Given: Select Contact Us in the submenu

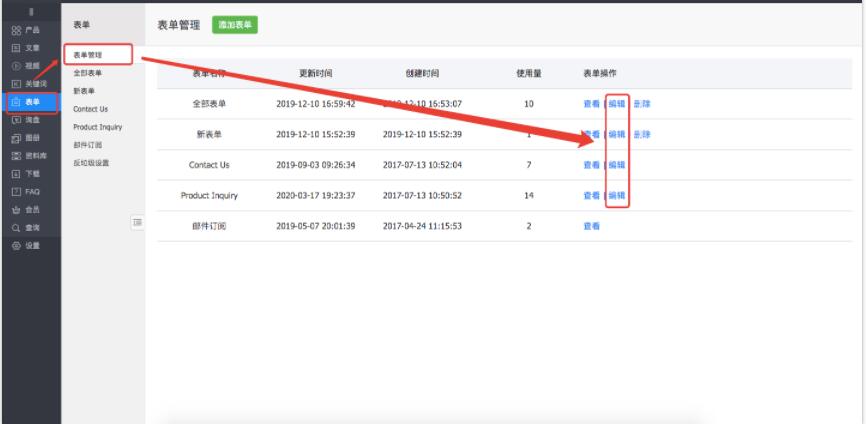Looking at the screenshot, I should (x=90, y=109).
